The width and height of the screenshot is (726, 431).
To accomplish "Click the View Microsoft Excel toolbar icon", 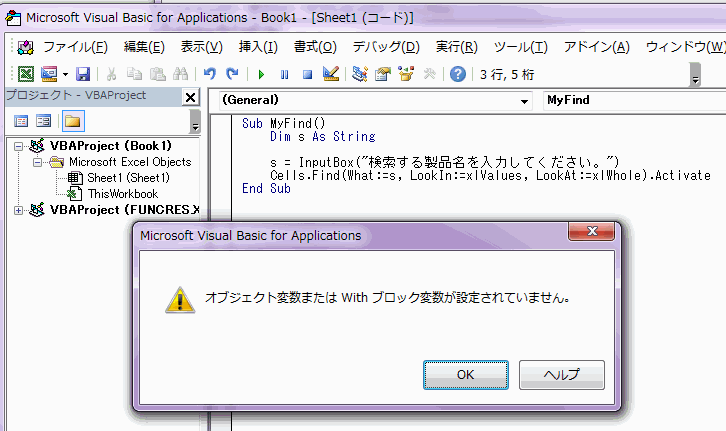I will 26,74.
